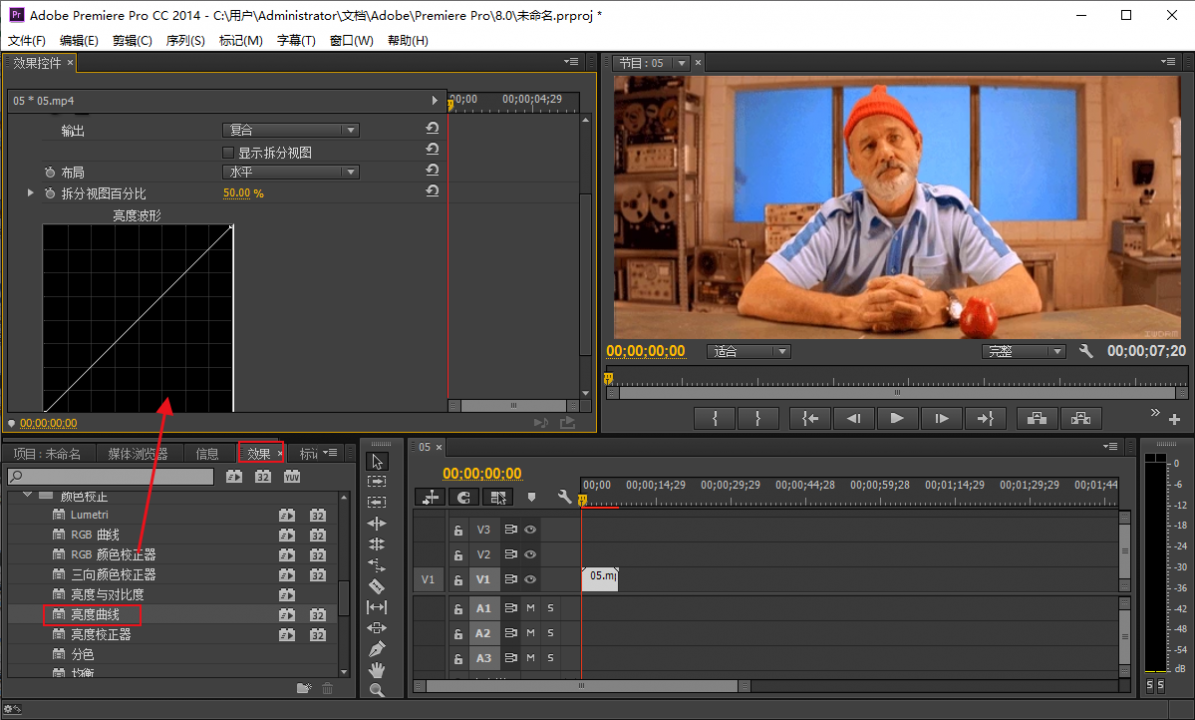Image resolution: width=1195 pixels, height=720 pixels.
Task: Enable the 显示拆分视图 checkbox
Action: pyautogui.click(x=228, y=152)
